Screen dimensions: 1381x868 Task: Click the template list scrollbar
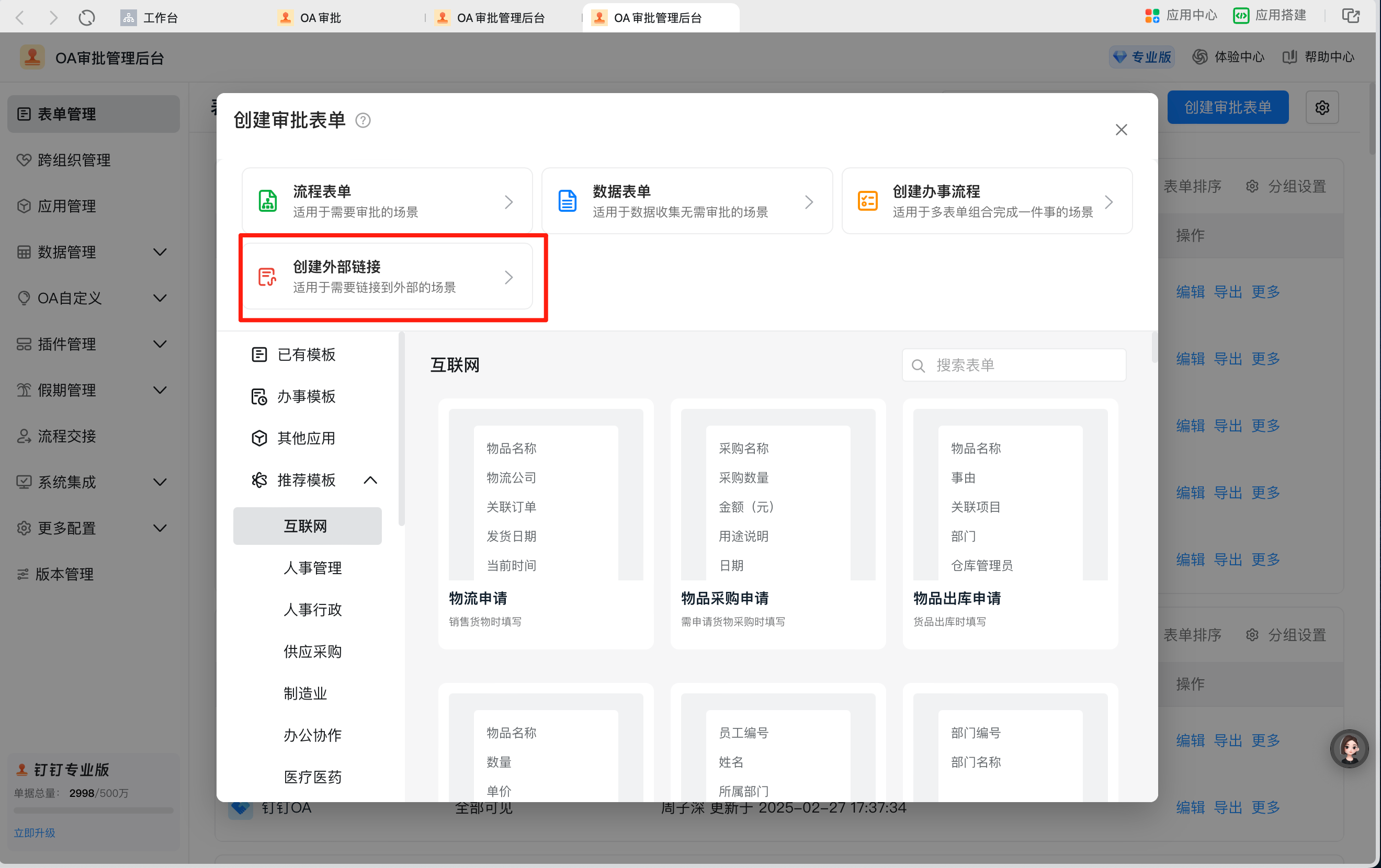tap(401, 429)
